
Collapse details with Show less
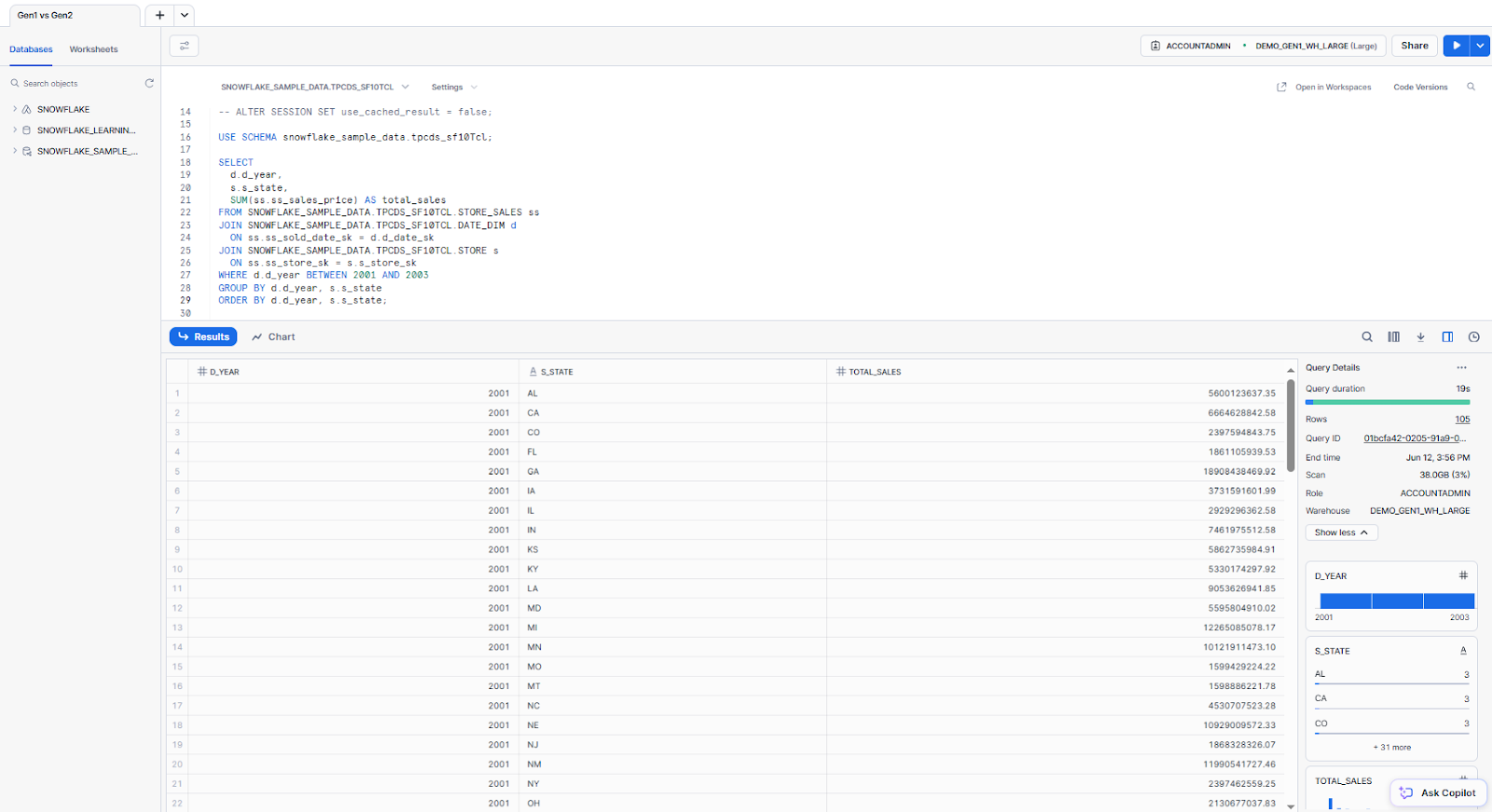pyautogui.click(x=1341, y=532)
